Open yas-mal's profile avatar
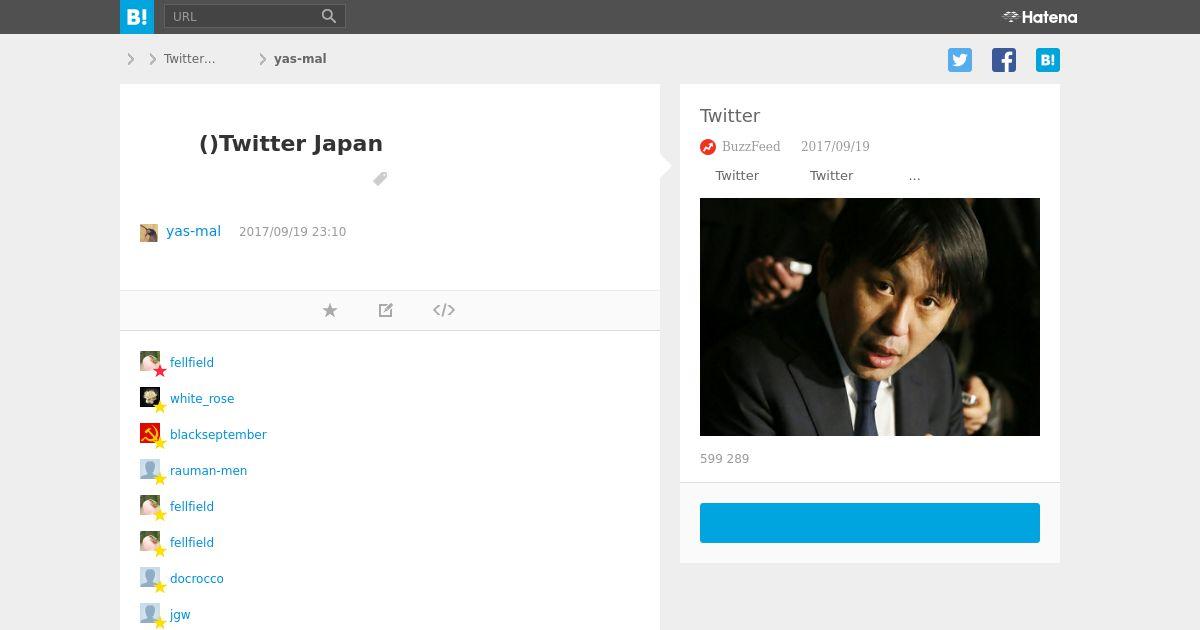This screenshot has height=630, width=1200. 149,233
